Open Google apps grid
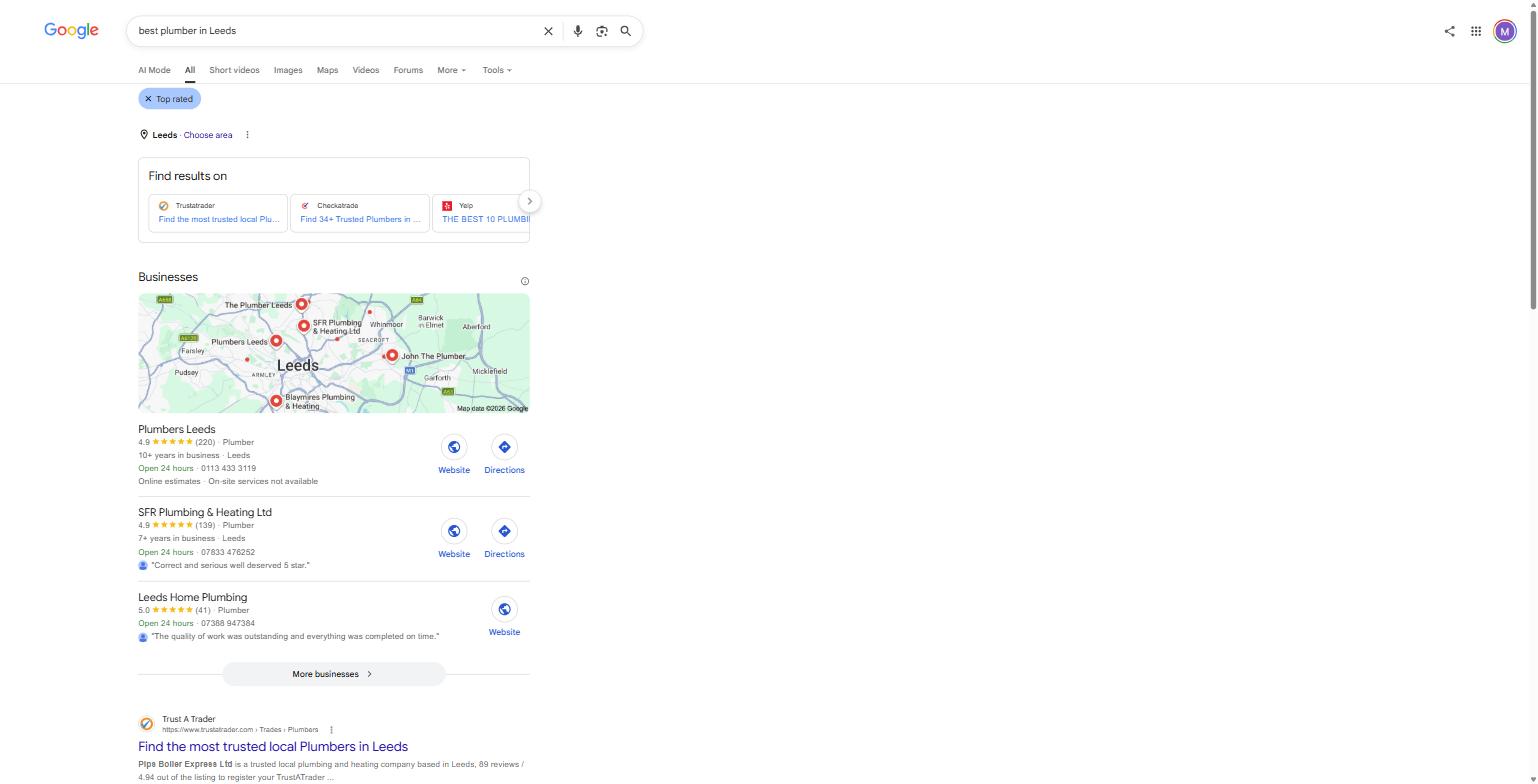The height and width of the screenshot is (784, 1538). pos(1476,31)
